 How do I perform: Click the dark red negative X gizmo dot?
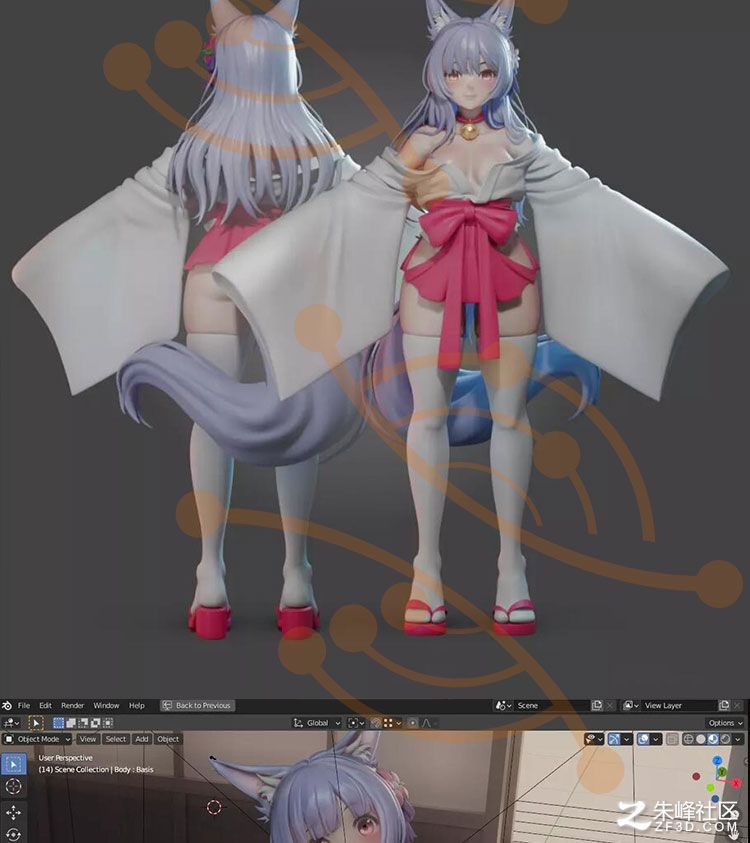tap(696, 776)
